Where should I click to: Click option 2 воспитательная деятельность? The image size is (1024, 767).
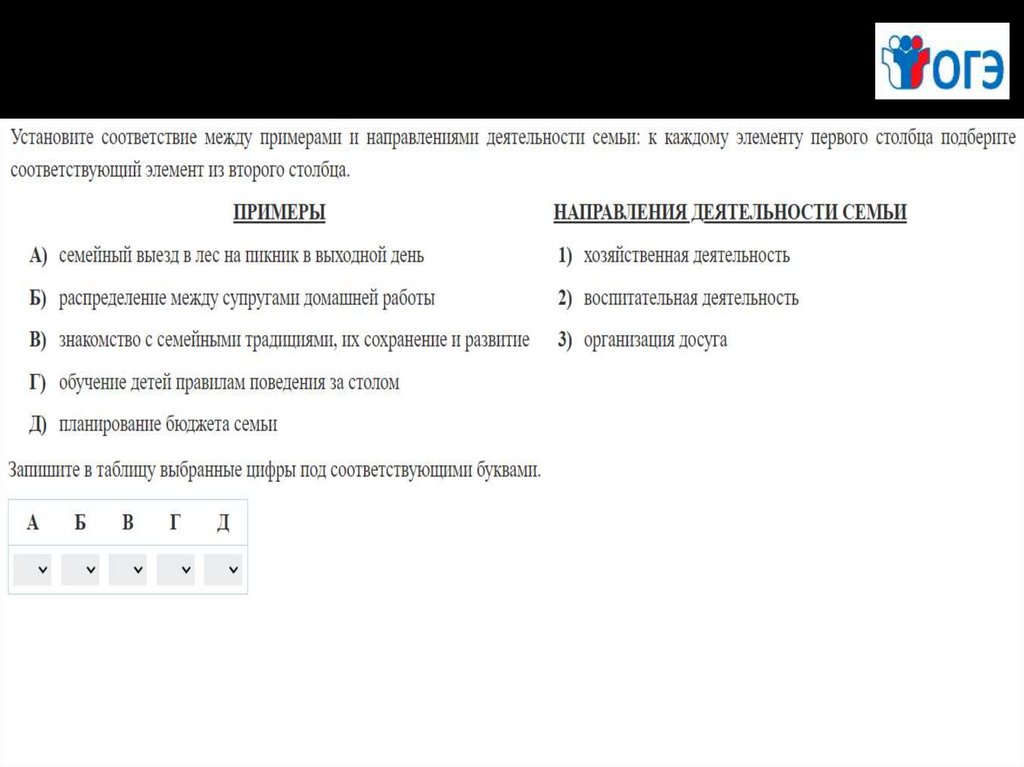(678, 298)
